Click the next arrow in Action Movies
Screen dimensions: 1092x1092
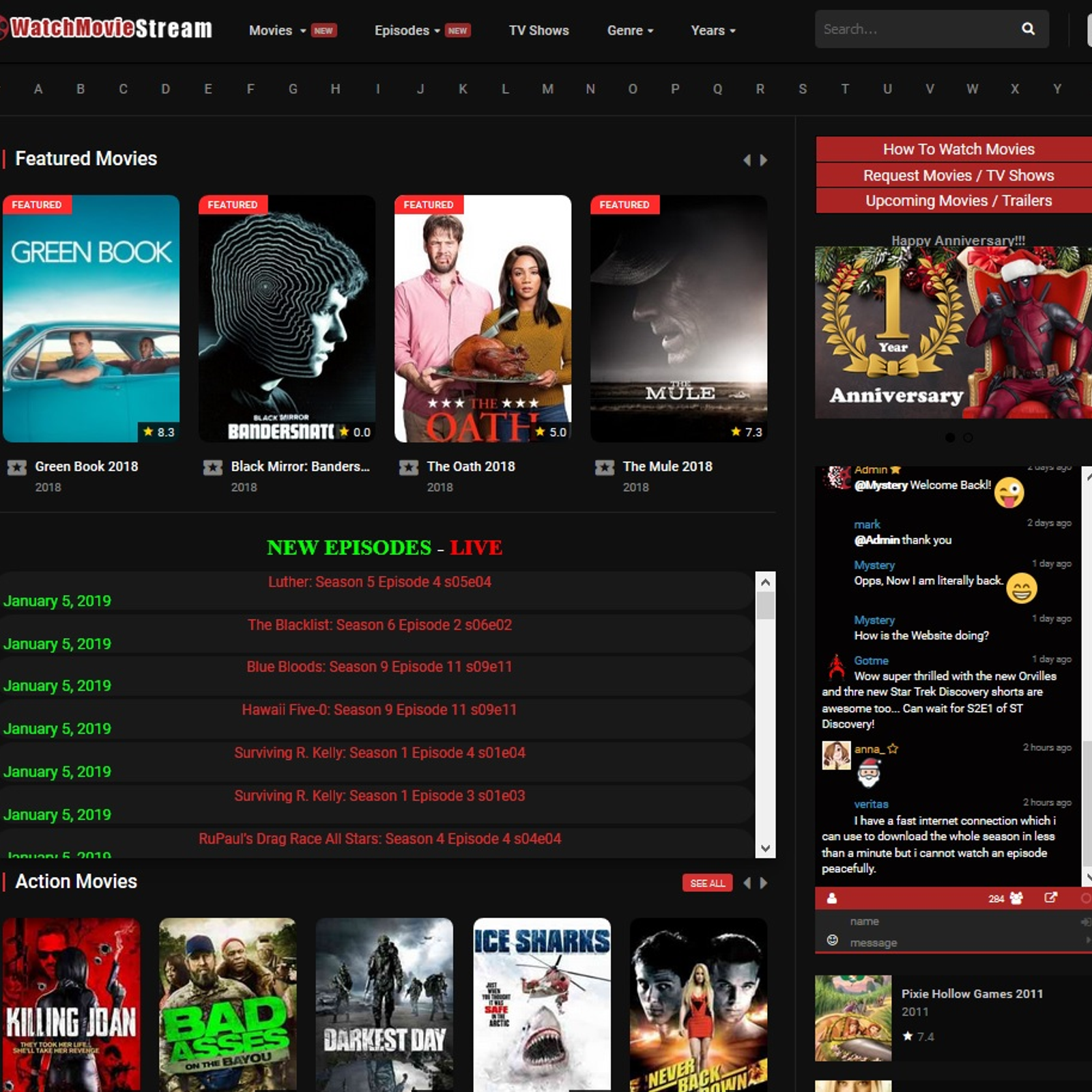click(764, 882)
